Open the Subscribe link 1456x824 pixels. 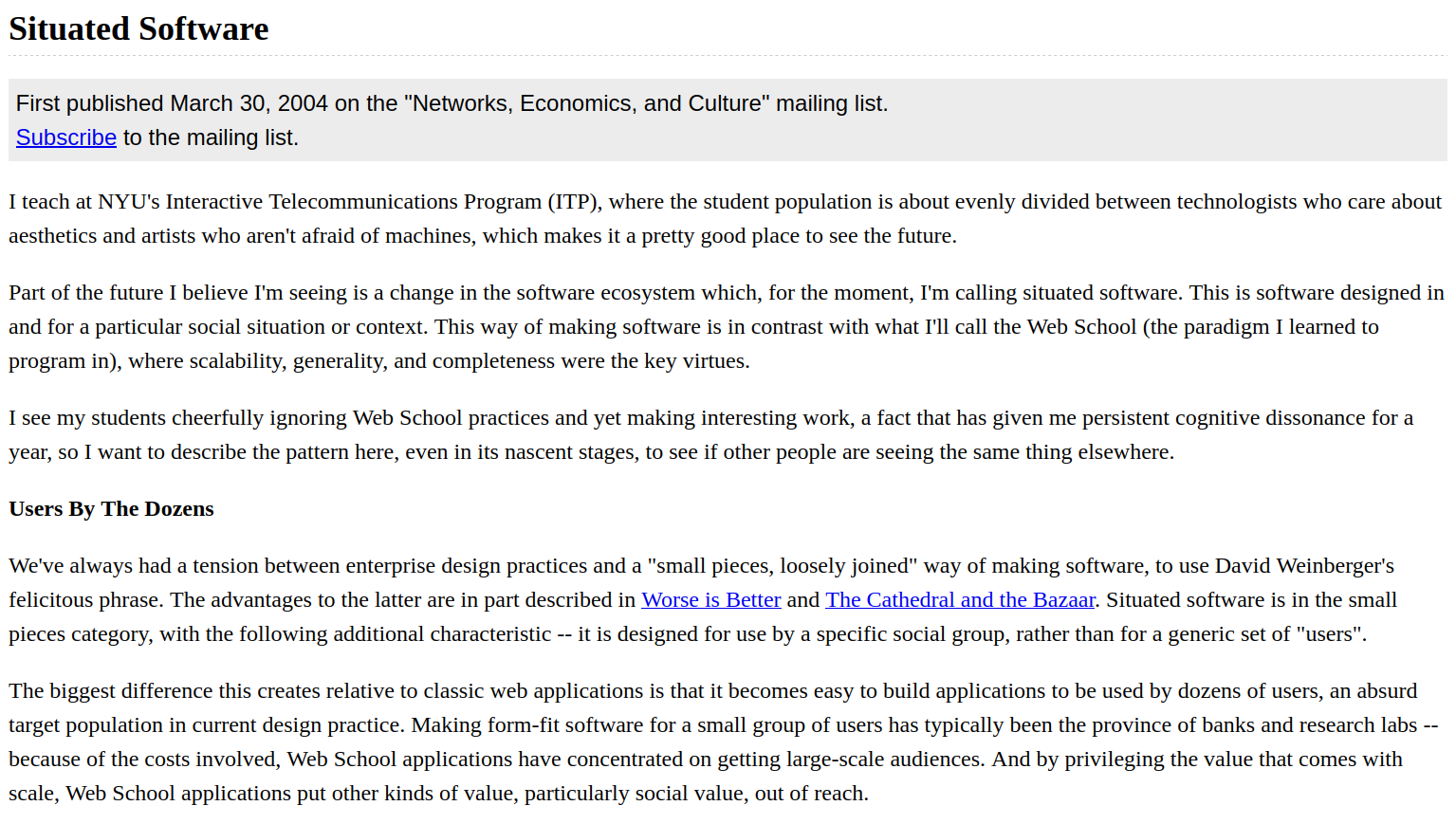(x=65, y=137)
